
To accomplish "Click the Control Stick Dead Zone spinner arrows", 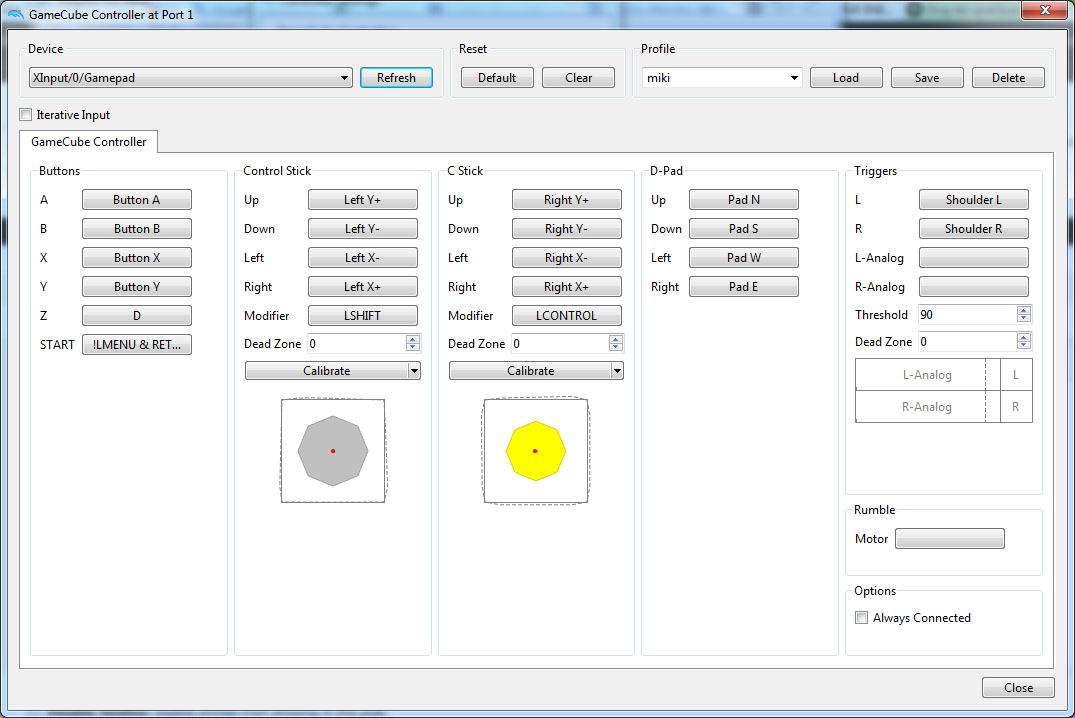I will [413, 344].
